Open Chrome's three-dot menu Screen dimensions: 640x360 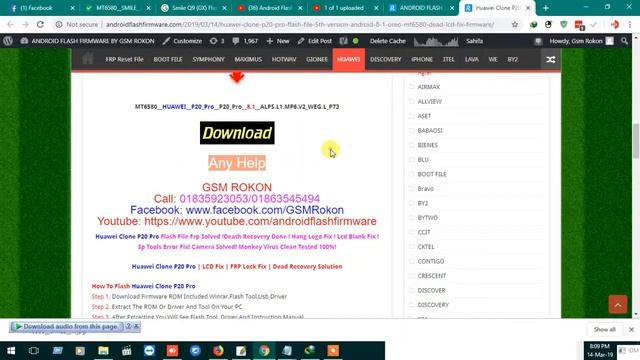coord(630,24)
